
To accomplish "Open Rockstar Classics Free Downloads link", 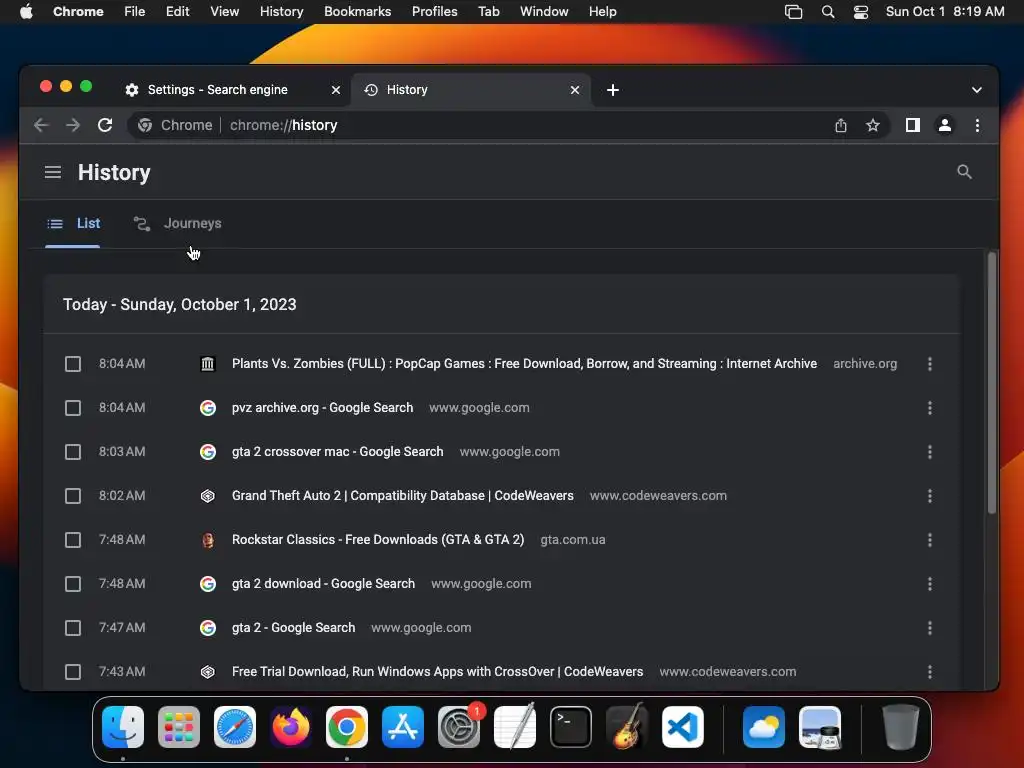I will [378, 539].
